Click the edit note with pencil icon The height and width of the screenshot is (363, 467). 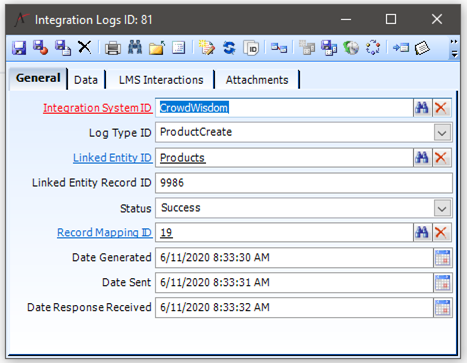coord(207,48)
